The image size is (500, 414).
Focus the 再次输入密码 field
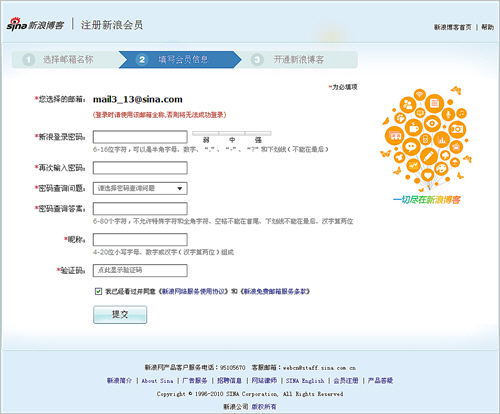point(140,168)
